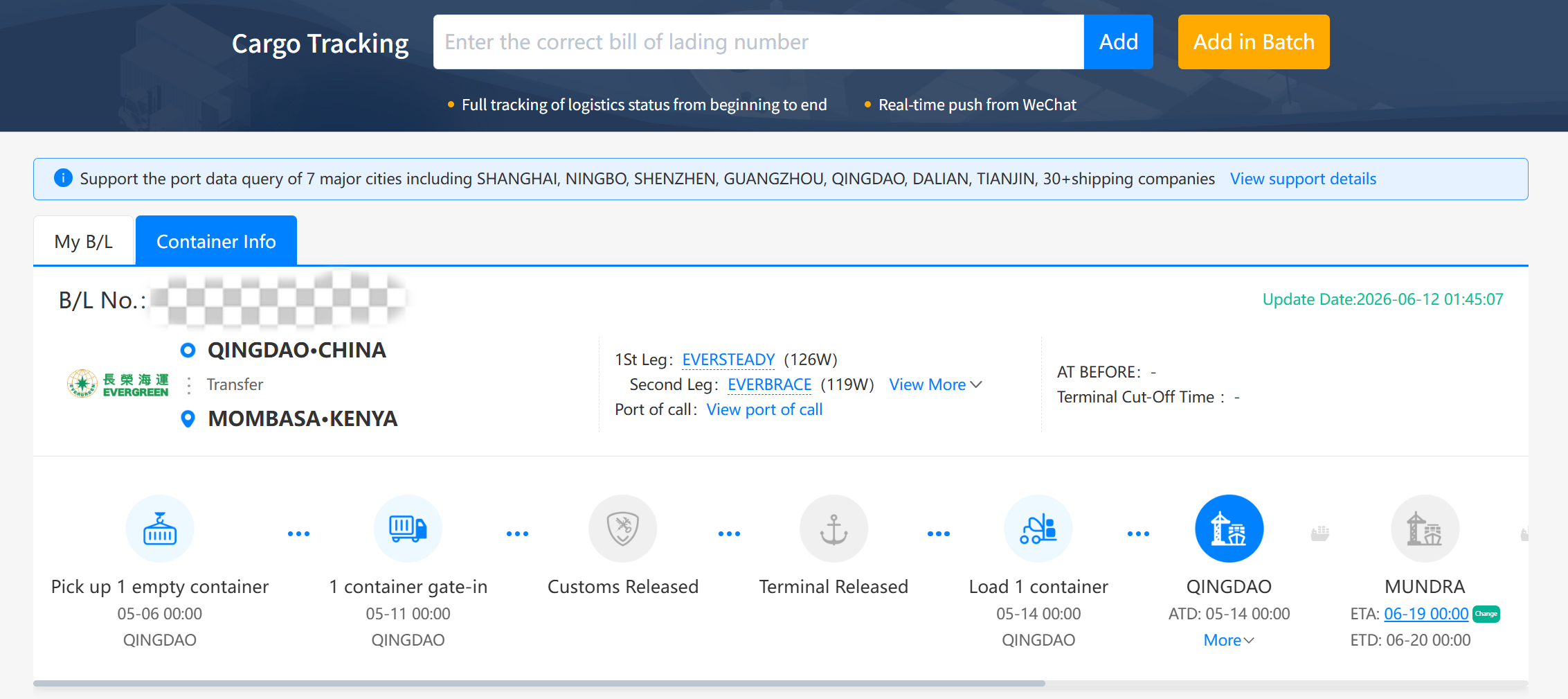The image size is (1568, 699).
Task: Click the Load container forklift icon
Action: [x=1038, y=529]
